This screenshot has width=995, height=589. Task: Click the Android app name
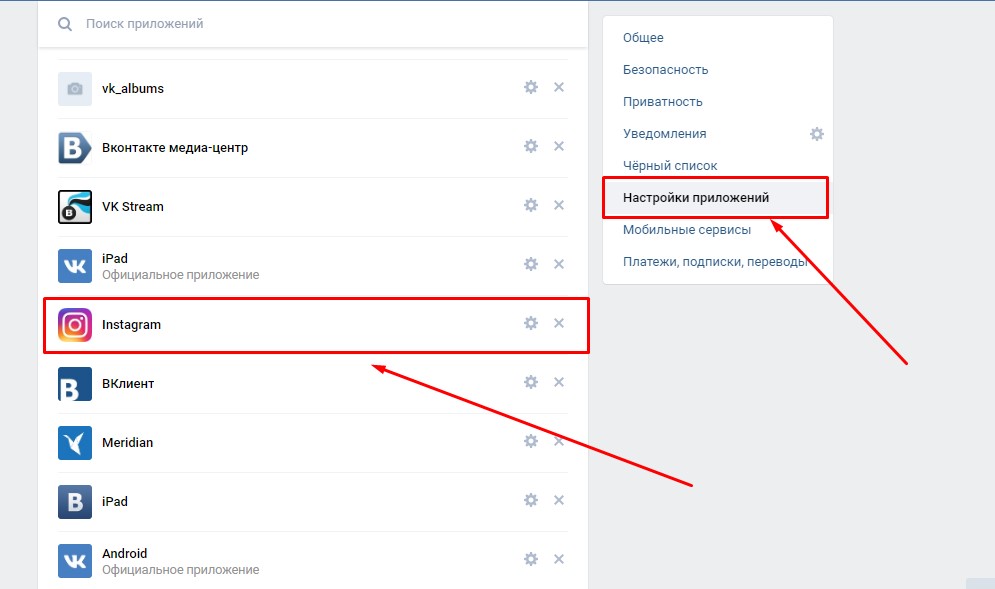coord(124,553)
